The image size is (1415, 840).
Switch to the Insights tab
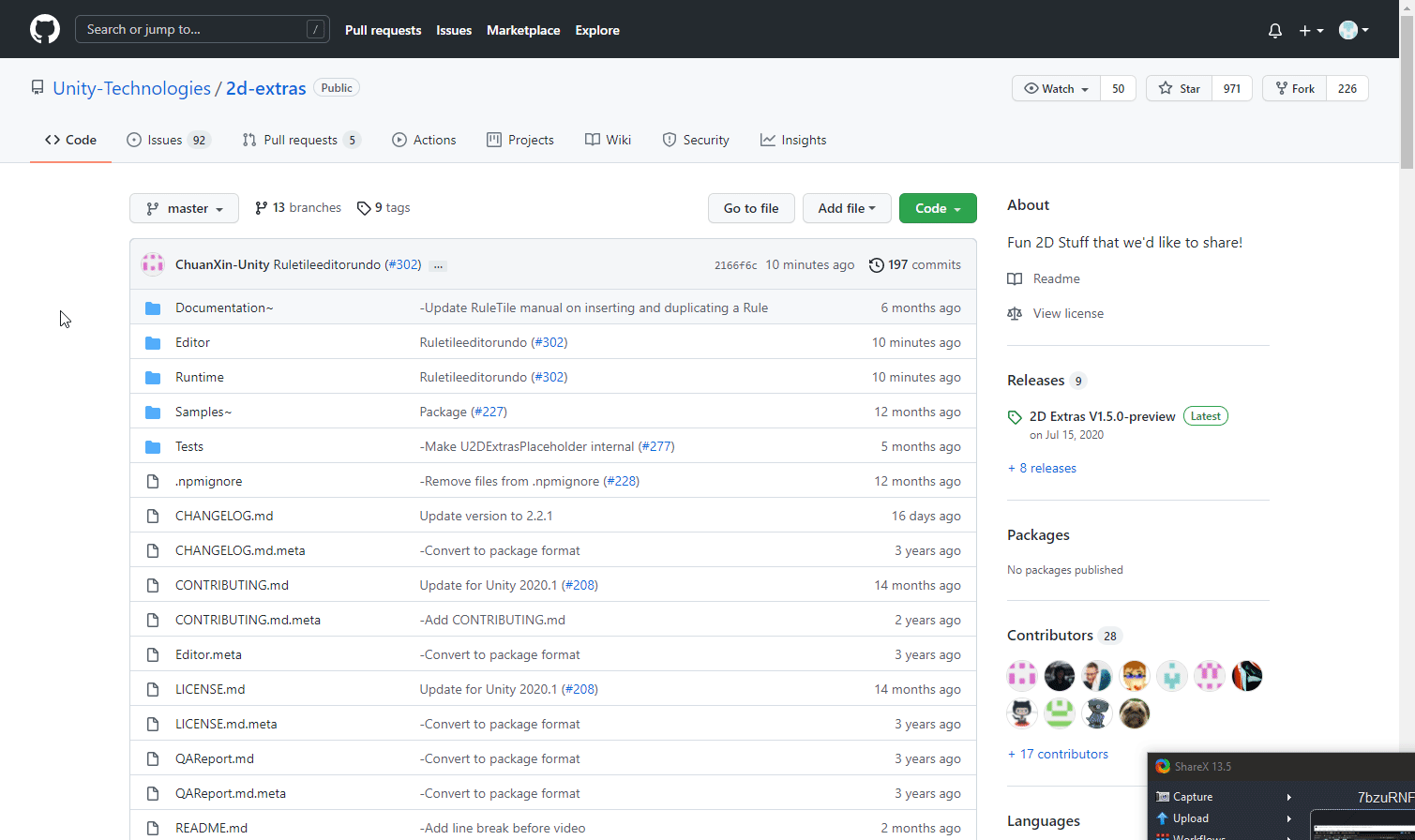(793, 140)
